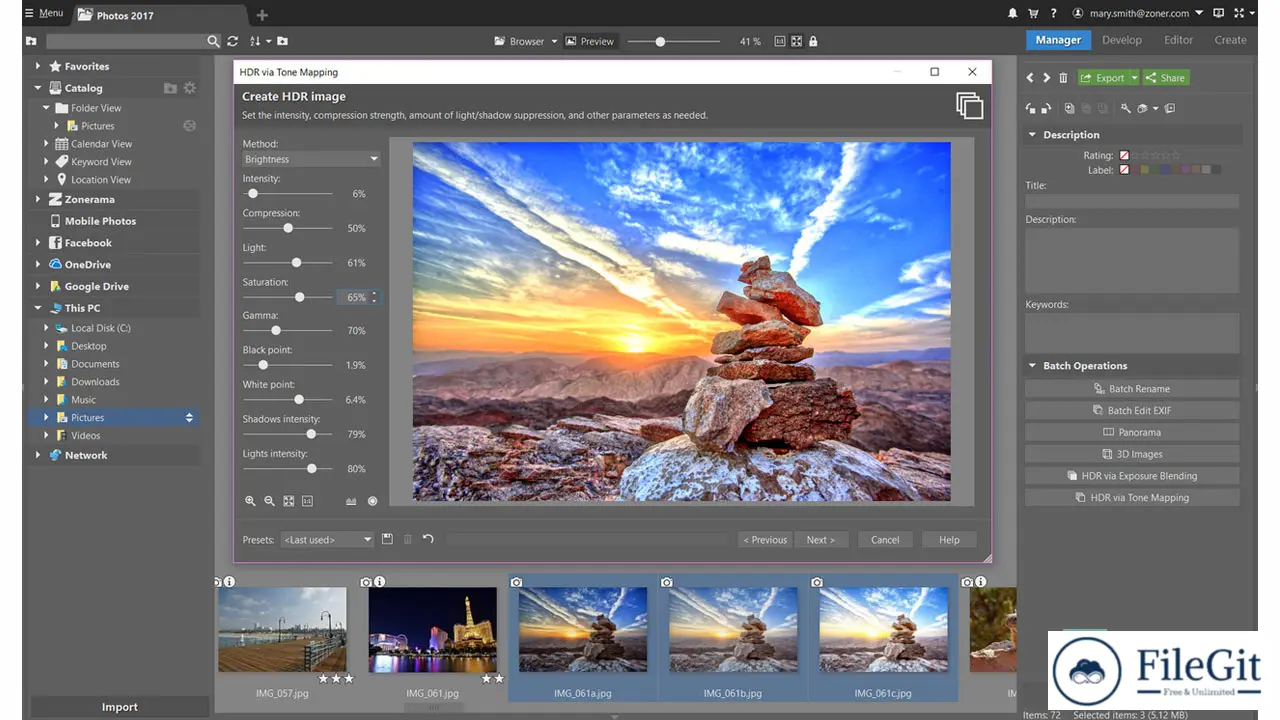Click the search magnifier icon
The image size is (1280, 720).
click(213, 41)
